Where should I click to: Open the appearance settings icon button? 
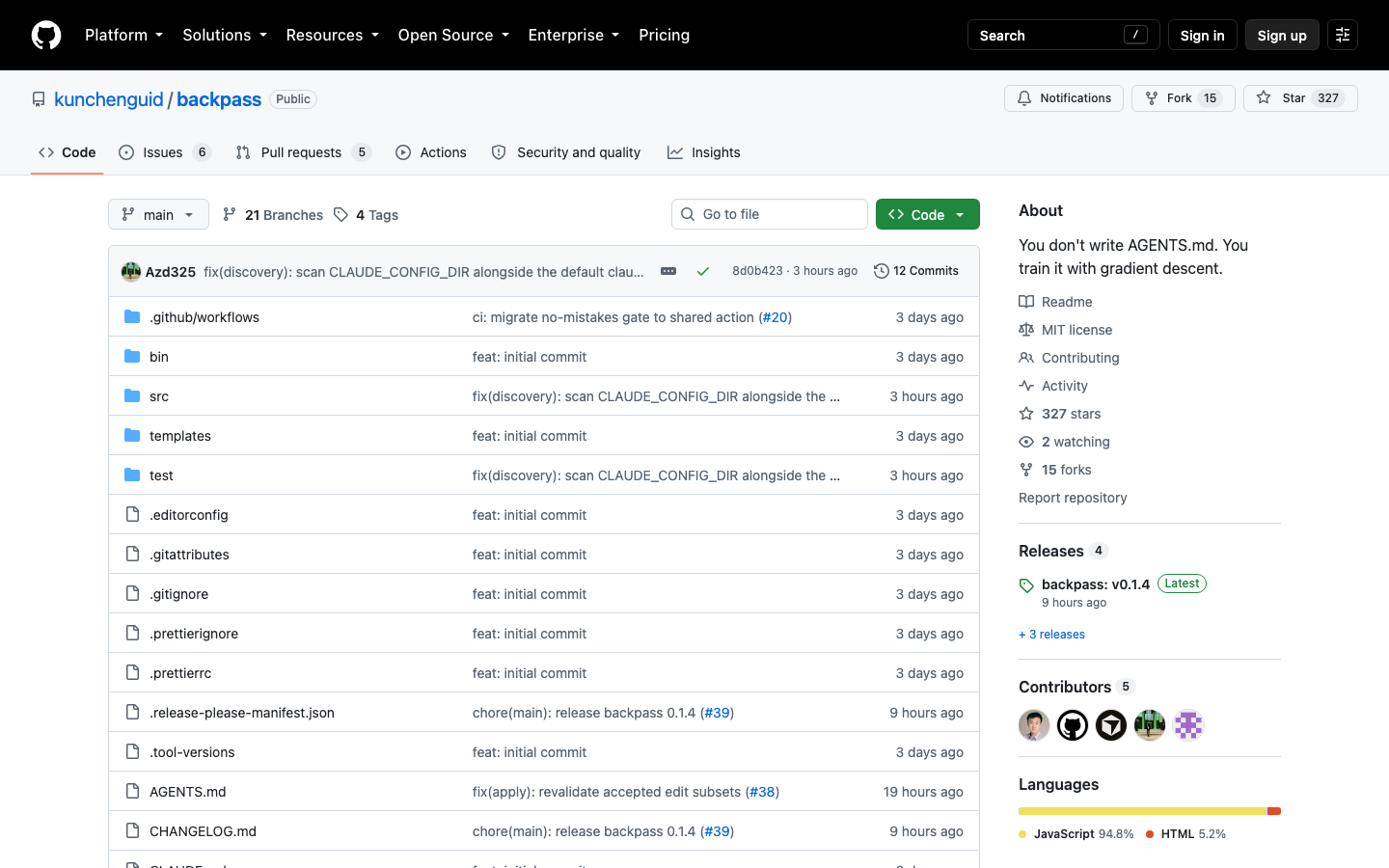pyautogui.click(x=1343, y=35)
